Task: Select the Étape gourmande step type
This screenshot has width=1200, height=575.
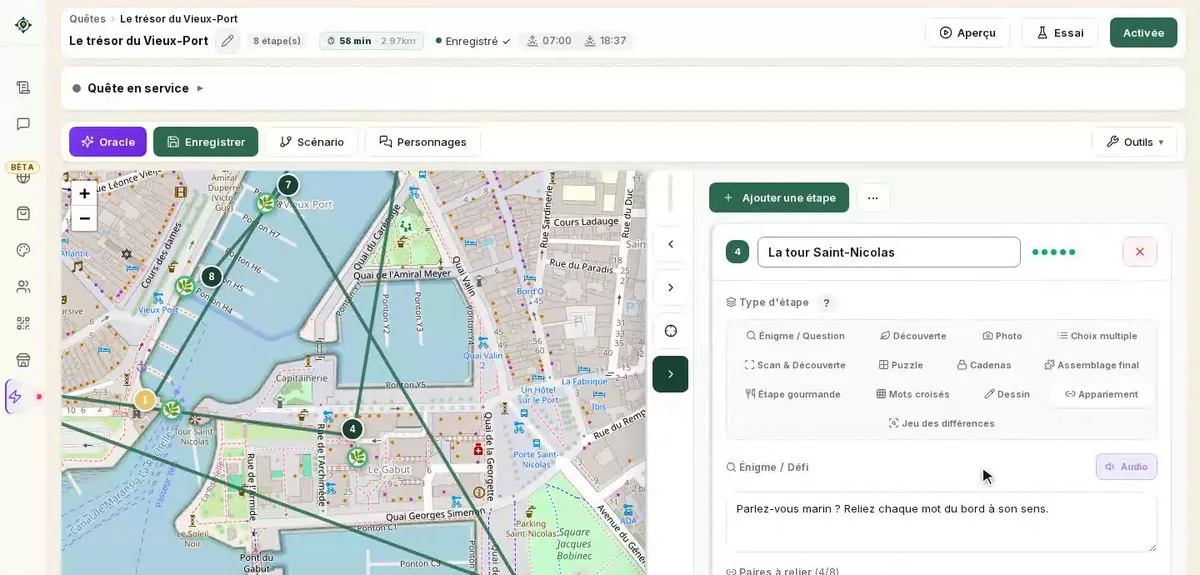Action: pos(793,394)
